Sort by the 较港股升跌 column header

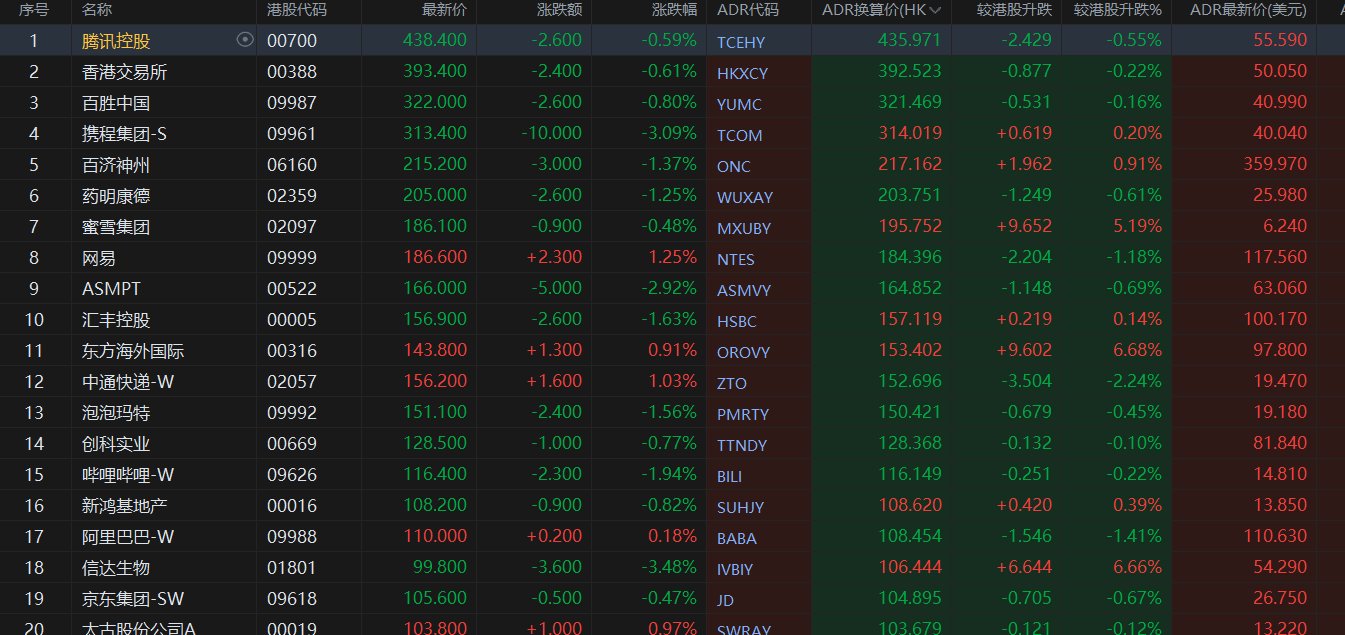coord(1014,10)
